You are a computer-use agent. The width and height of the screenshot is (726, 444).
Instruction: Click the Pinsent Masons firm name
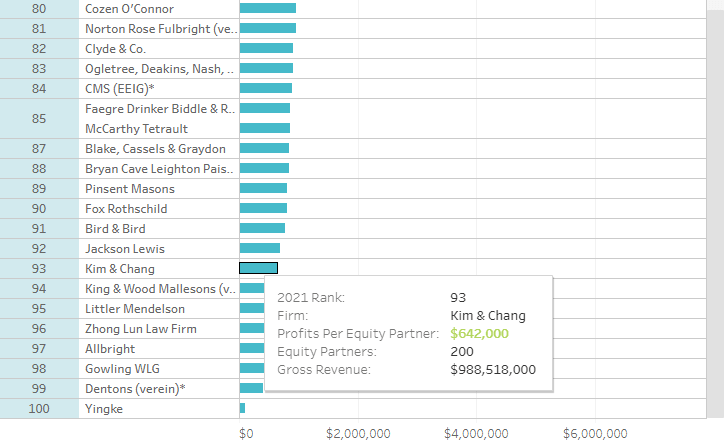point(130,189)
